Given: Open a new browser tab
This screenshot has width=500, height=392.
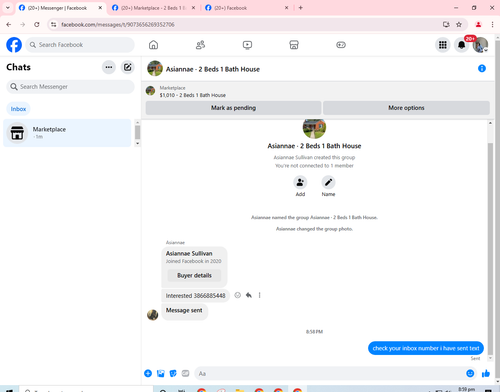Looking at the screenshot, I should 300,8.
